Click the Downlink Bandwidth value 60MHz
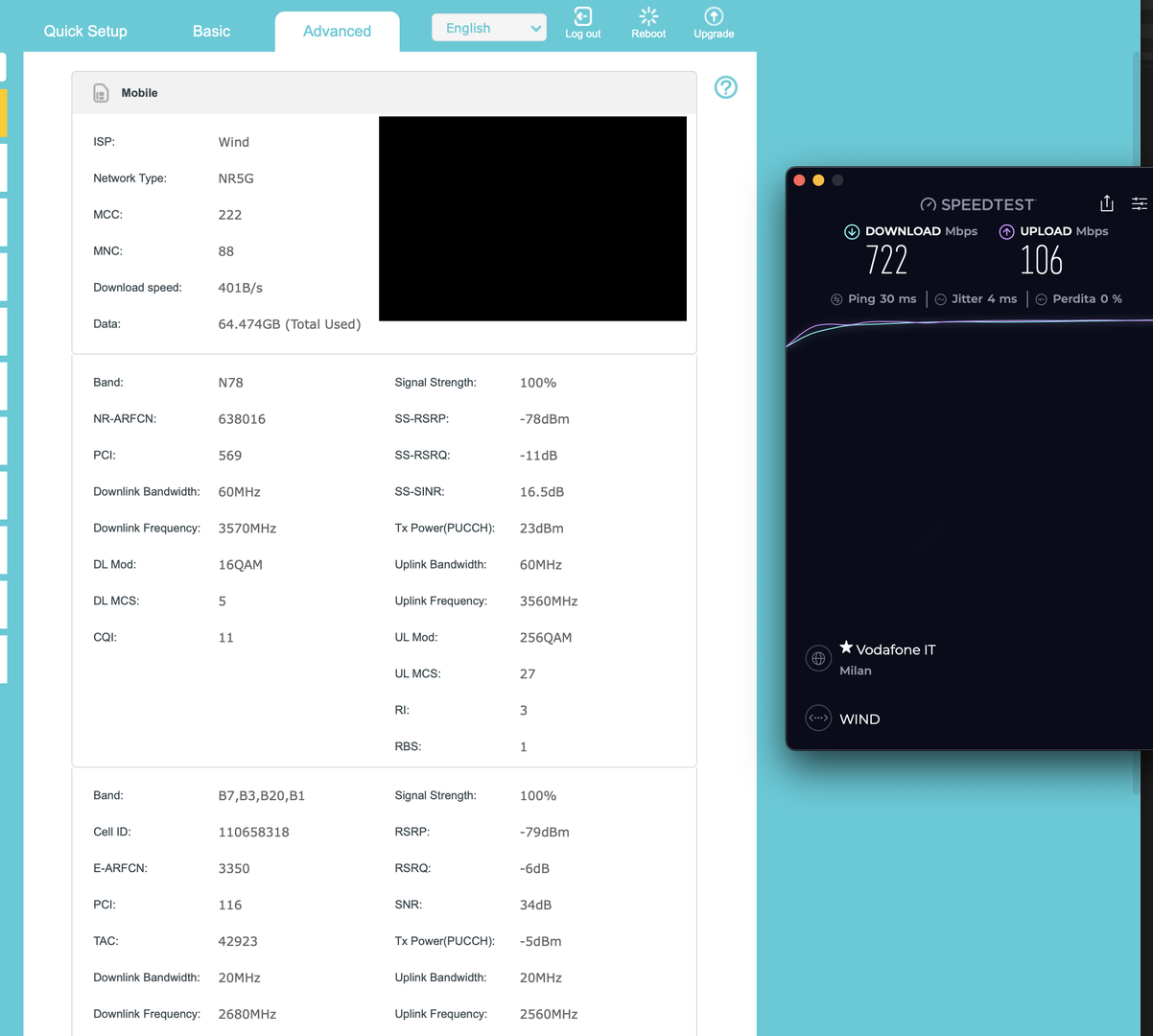 240,492
